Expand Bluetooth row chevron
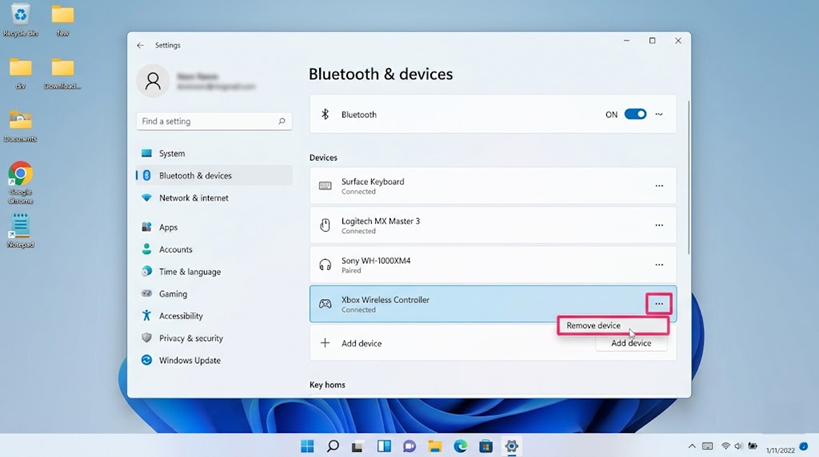 click(x=659, y=114)
